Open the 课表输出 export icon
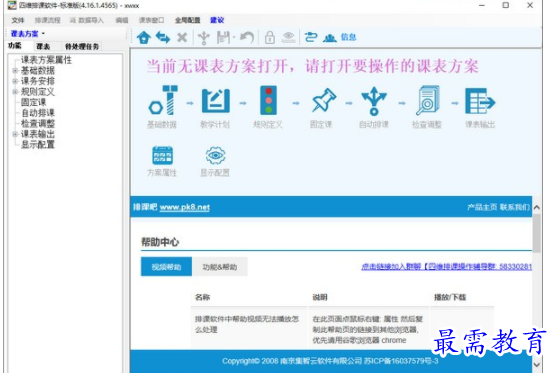 [x=480, y=101]
